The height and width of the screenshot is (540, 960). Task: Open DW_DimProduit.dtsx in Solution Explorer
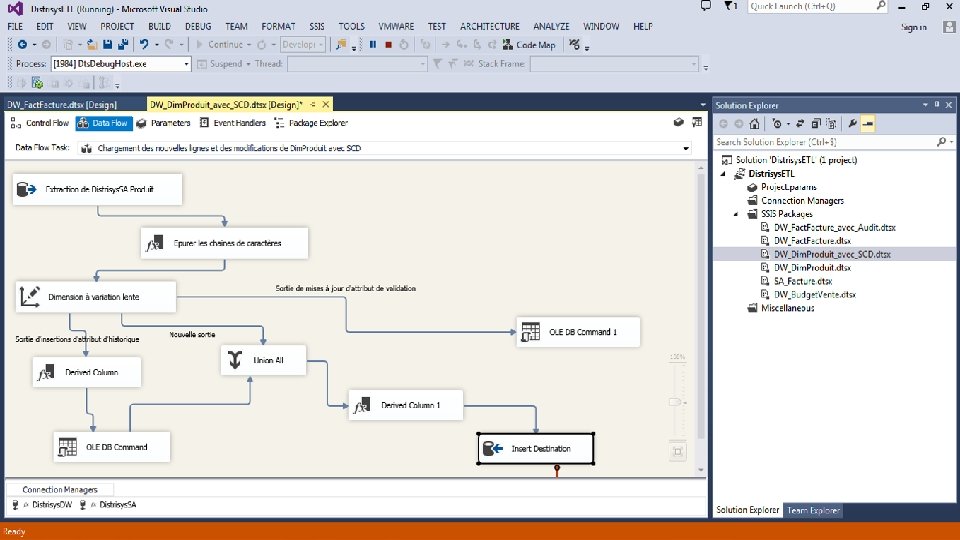(x=812, y=268)
